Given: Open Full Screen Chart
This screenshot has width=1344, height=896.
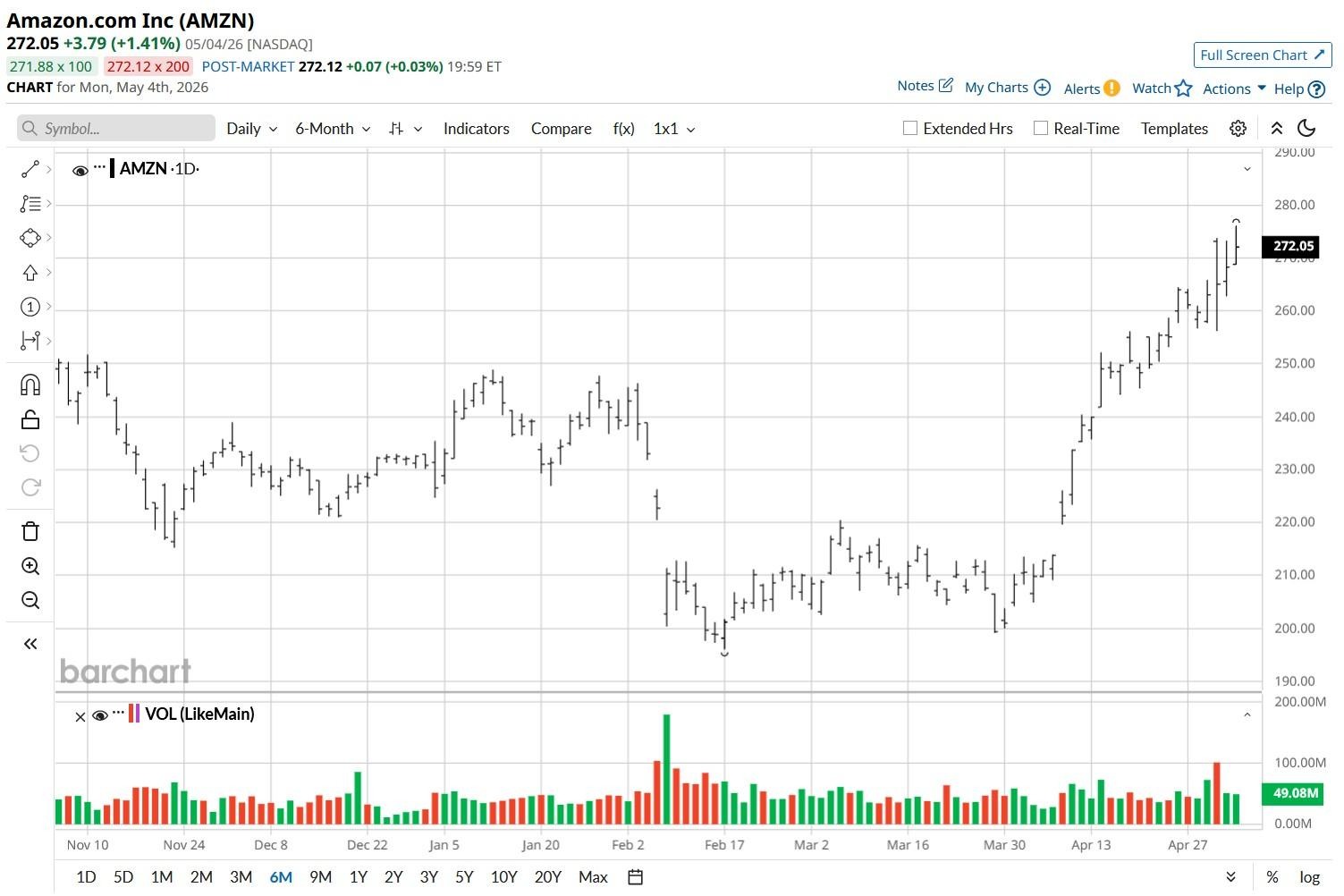Looking at the screenshot, I should pyautogui.click(x=1263, y=55).
